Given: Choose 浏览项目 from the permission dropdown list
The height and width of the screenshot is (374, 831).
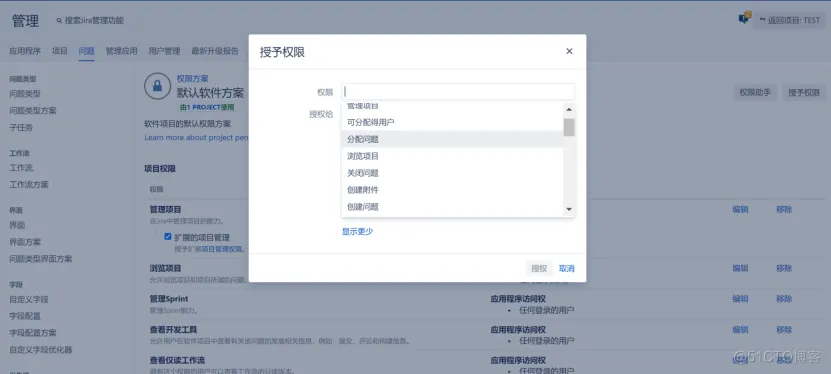Looking at the screenshot, I should click(452, 156).
